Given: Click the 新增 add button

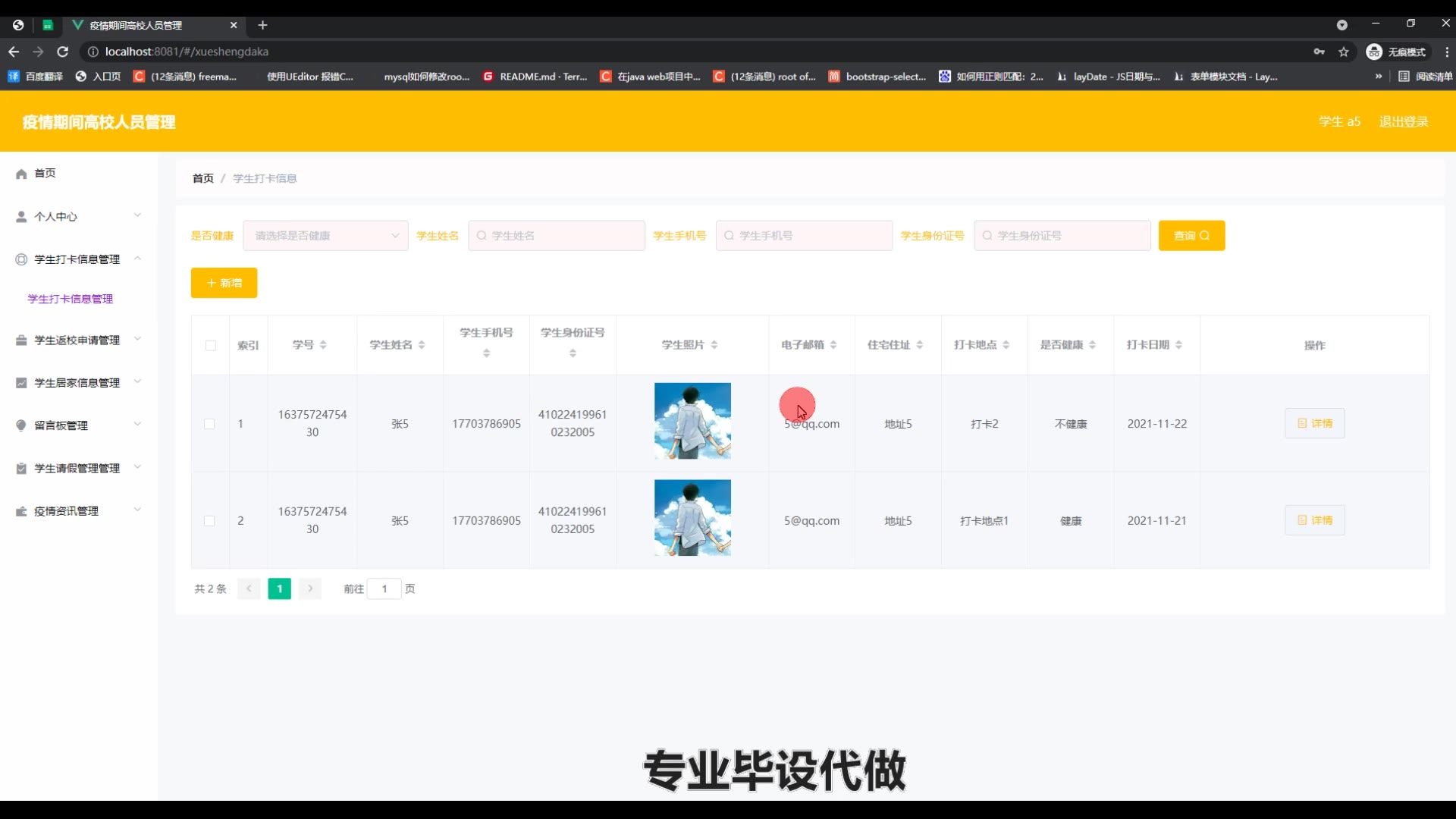Looking at the screenshot, I should tap(224, 283).
